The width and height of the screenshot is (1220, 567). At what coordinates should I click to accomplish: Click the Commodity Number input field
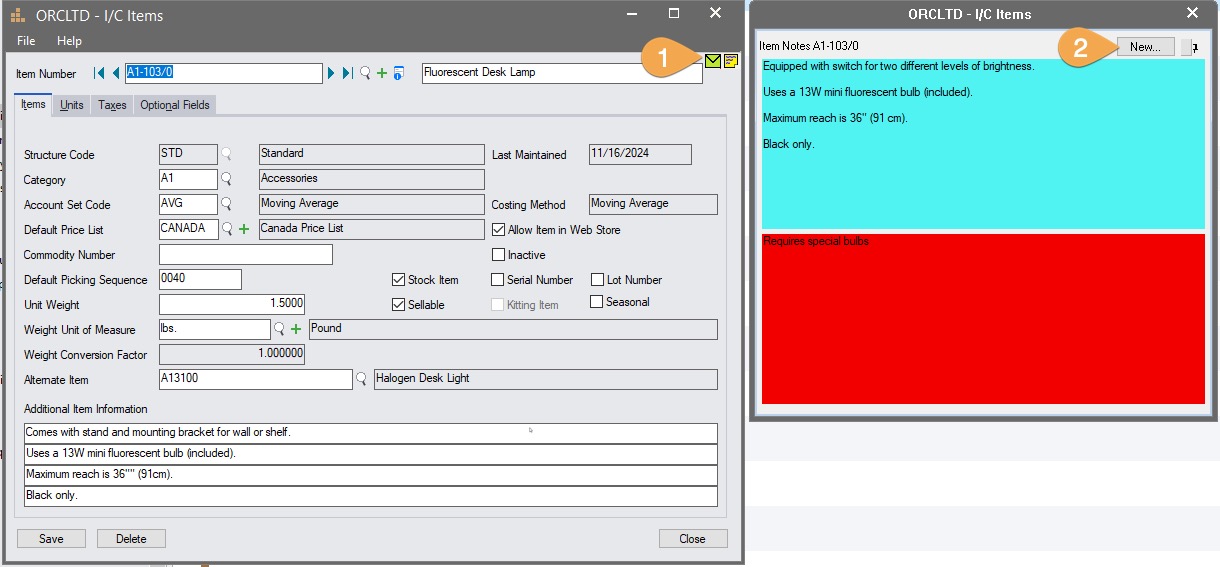click(245, 255)
